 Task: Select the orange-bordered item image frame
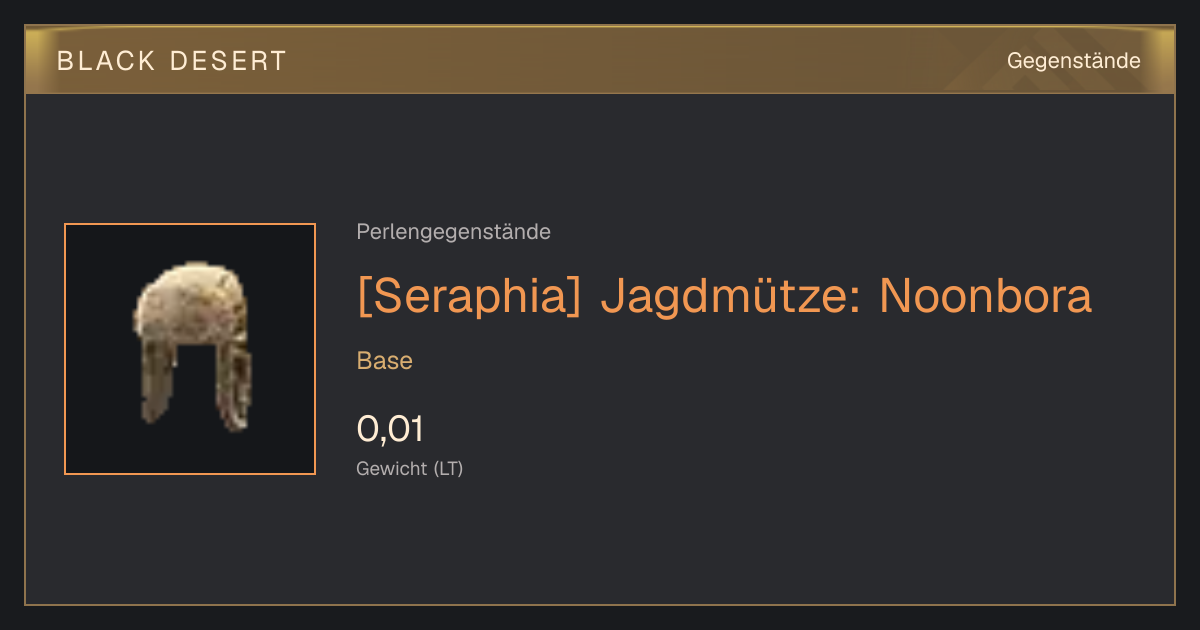point(190,349)
